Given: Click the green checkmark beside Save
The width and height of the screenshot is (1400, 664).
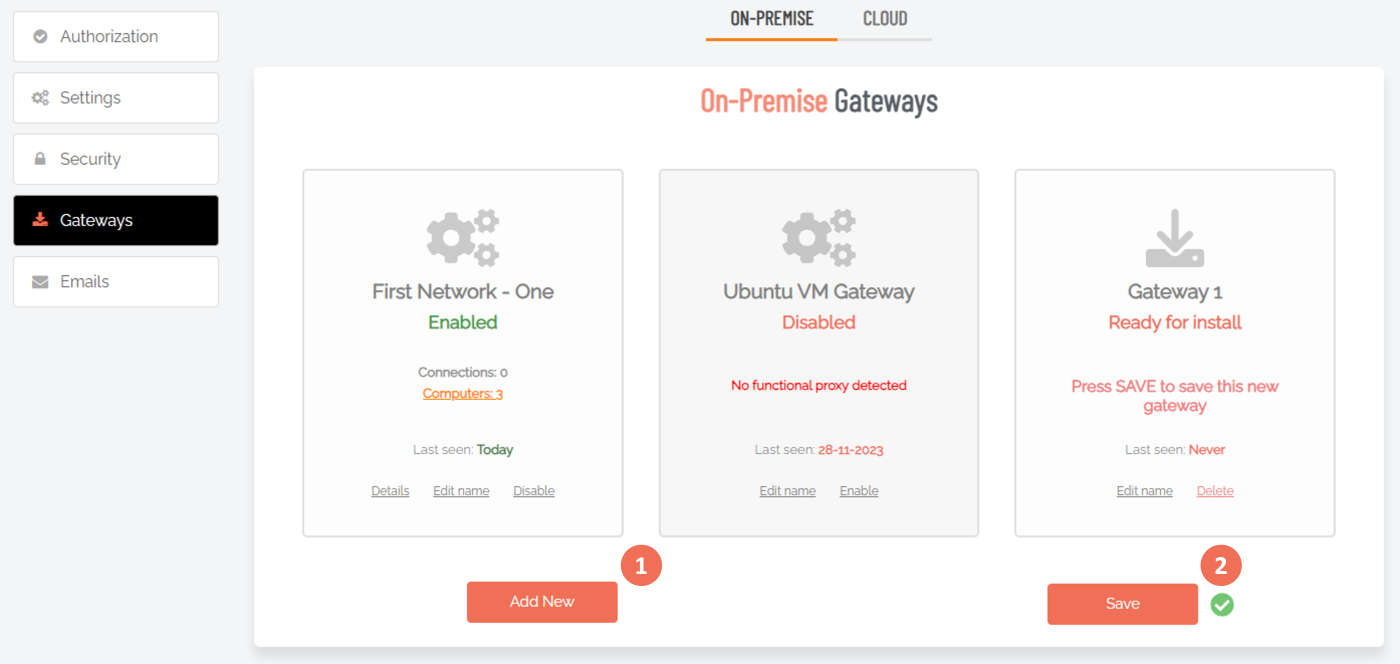Looking at the screenshot, I should [x=1222, y=604].
